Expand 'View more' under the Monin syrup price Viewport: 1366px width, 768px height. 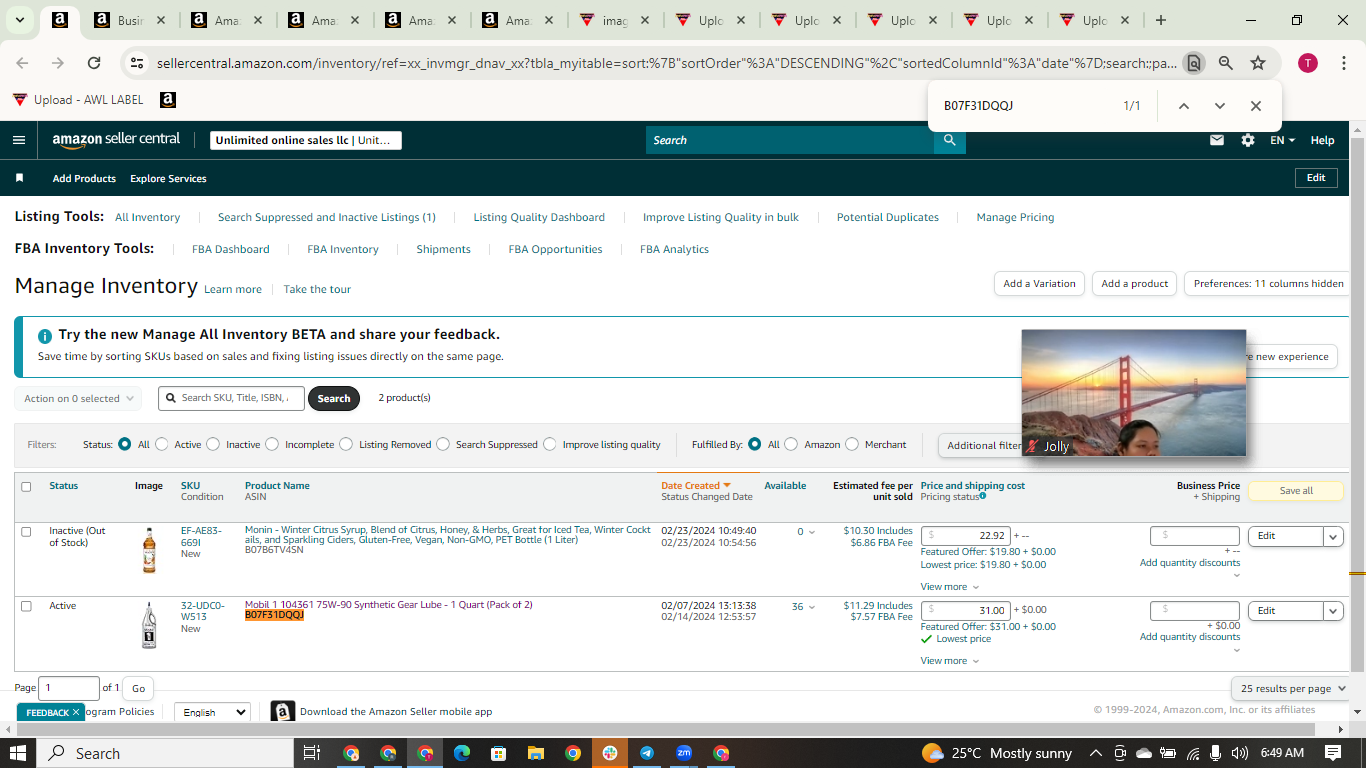(x=950, y=587)
